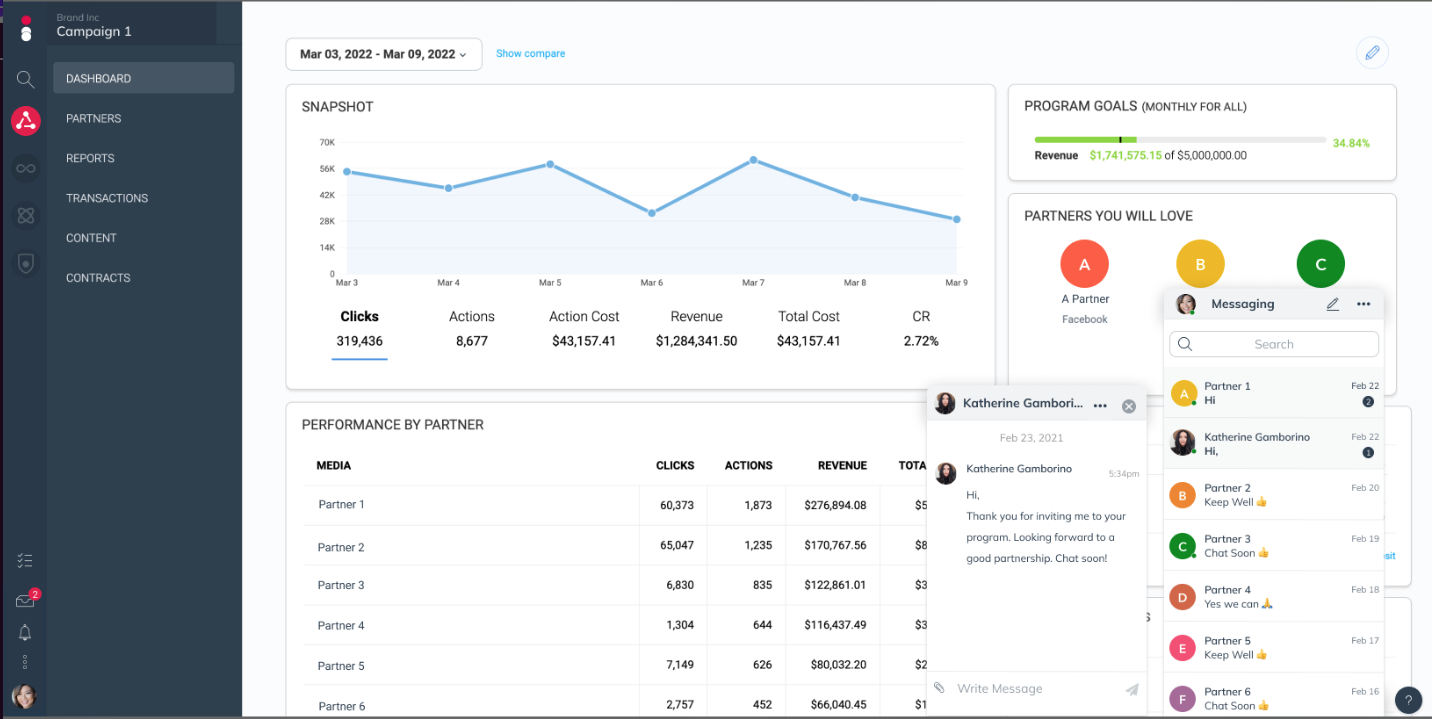Select the Revenue metric tab in Snapshot
The width and height of the screenshot is (1432, 719).
(x=696, y=328)
